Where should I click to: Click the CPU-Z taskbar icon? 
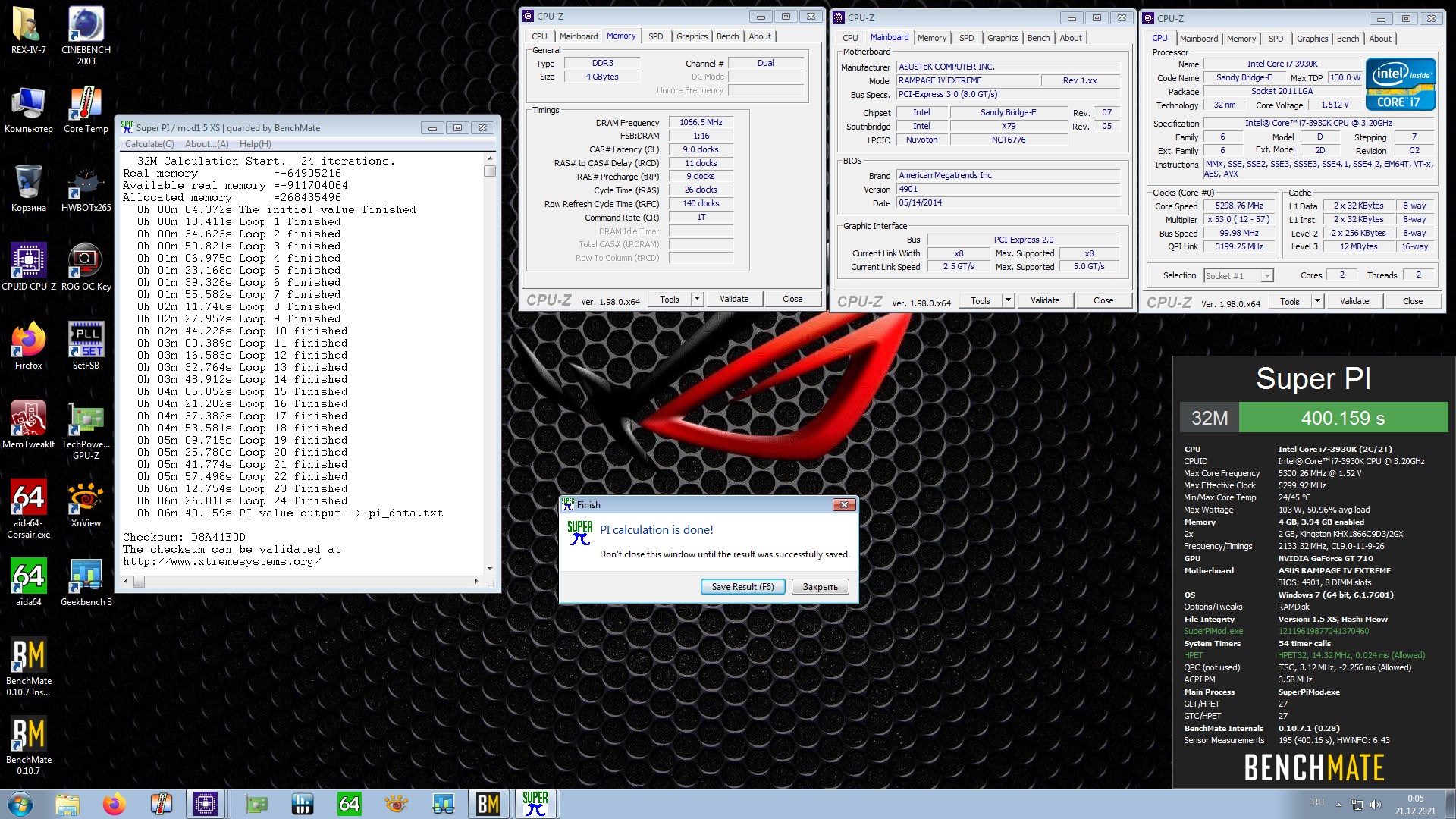[206, 804]
